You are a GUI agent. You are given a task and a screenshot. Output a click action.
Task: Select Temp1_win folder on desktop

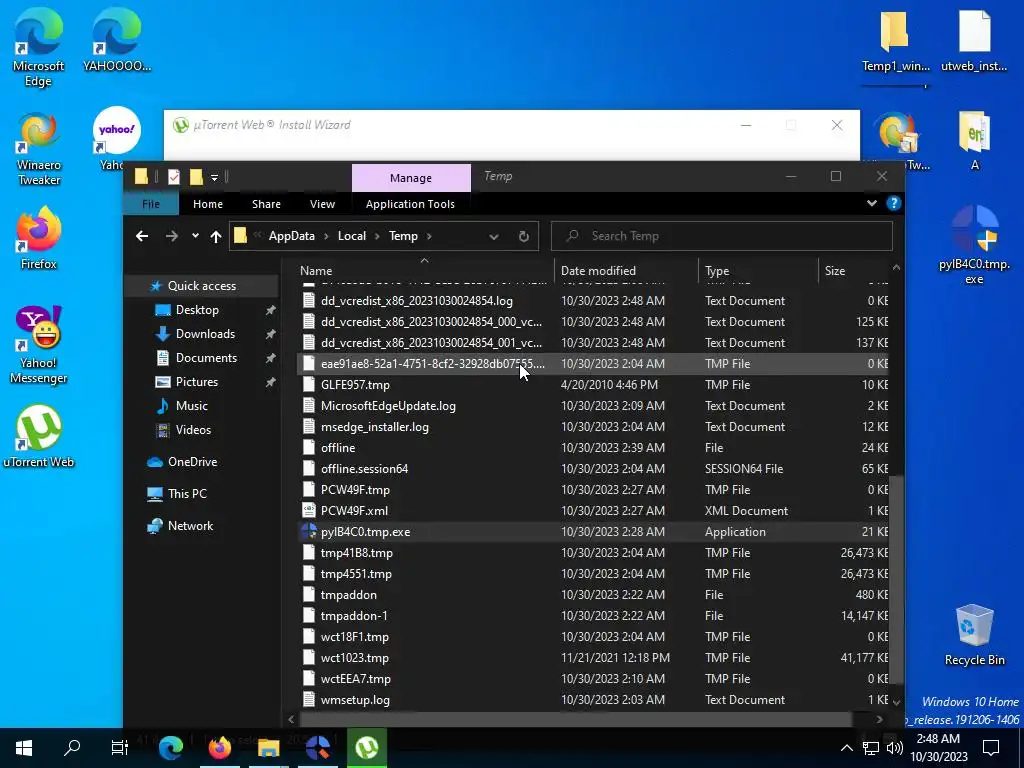[x=895, y=40]
